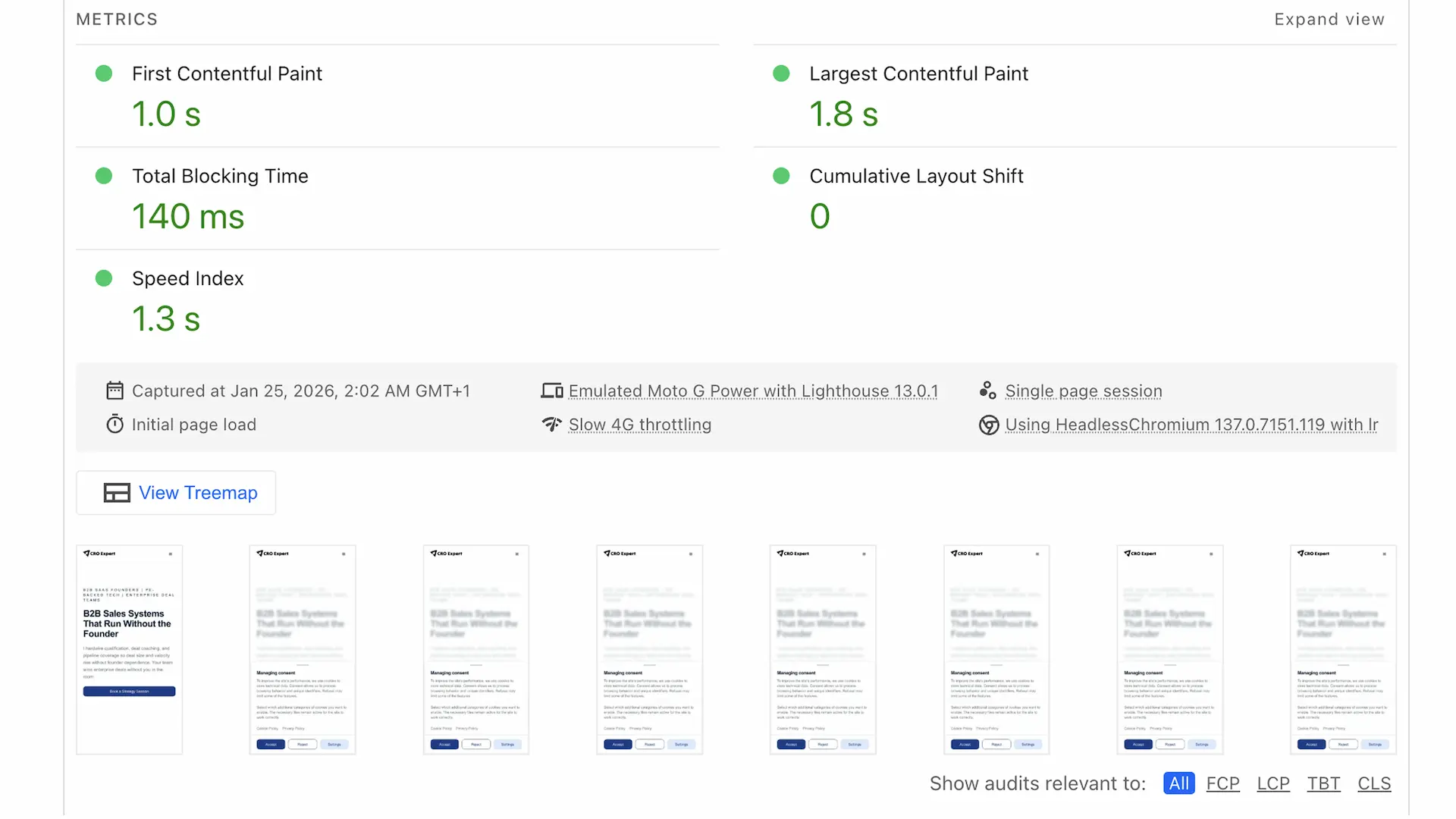Viewport: 1456px width, 819px height.
Task: Switch audit filter to FCP
Action: (1222, 783)
